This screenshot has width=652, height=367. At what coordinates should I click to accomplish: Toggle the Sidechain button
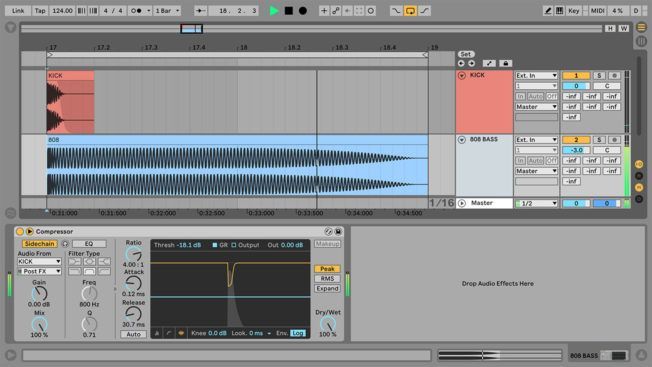pos(39,244)
